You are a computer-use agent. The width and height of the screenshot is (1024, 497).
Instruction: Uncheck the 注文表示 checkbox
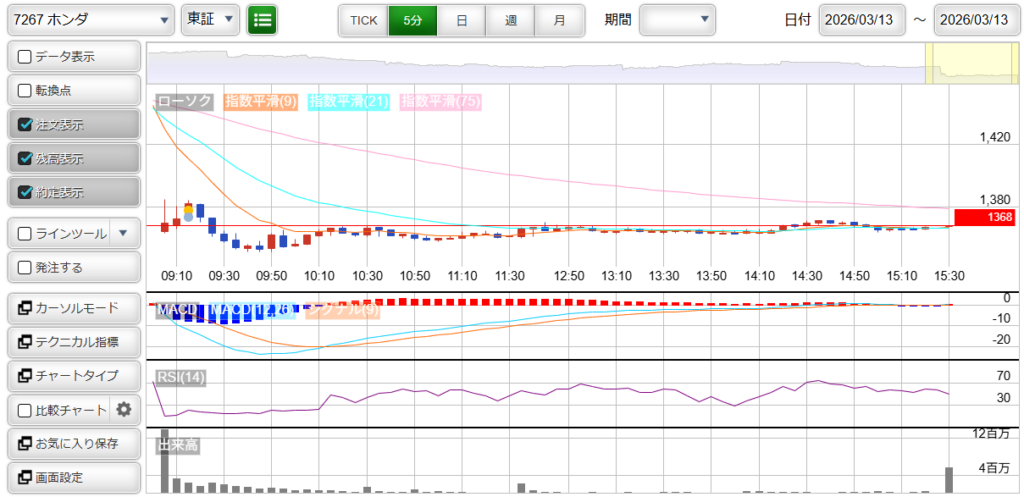point(25,125)
